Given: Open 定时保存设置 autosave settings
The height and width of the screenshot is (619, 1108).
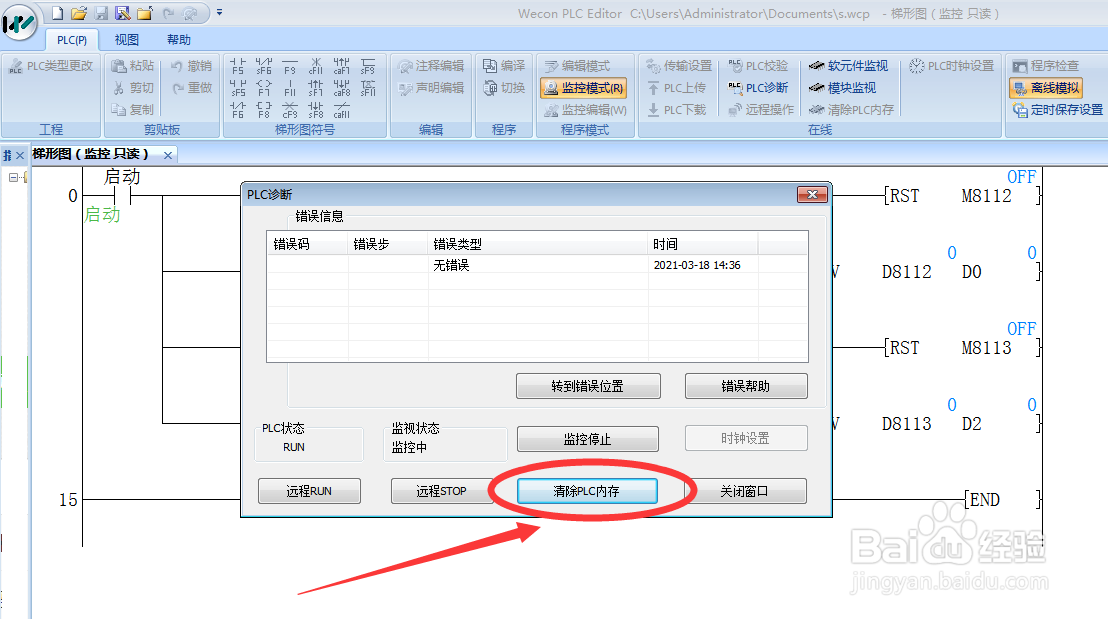Looking at the screenshot, I should (1058, 110).
